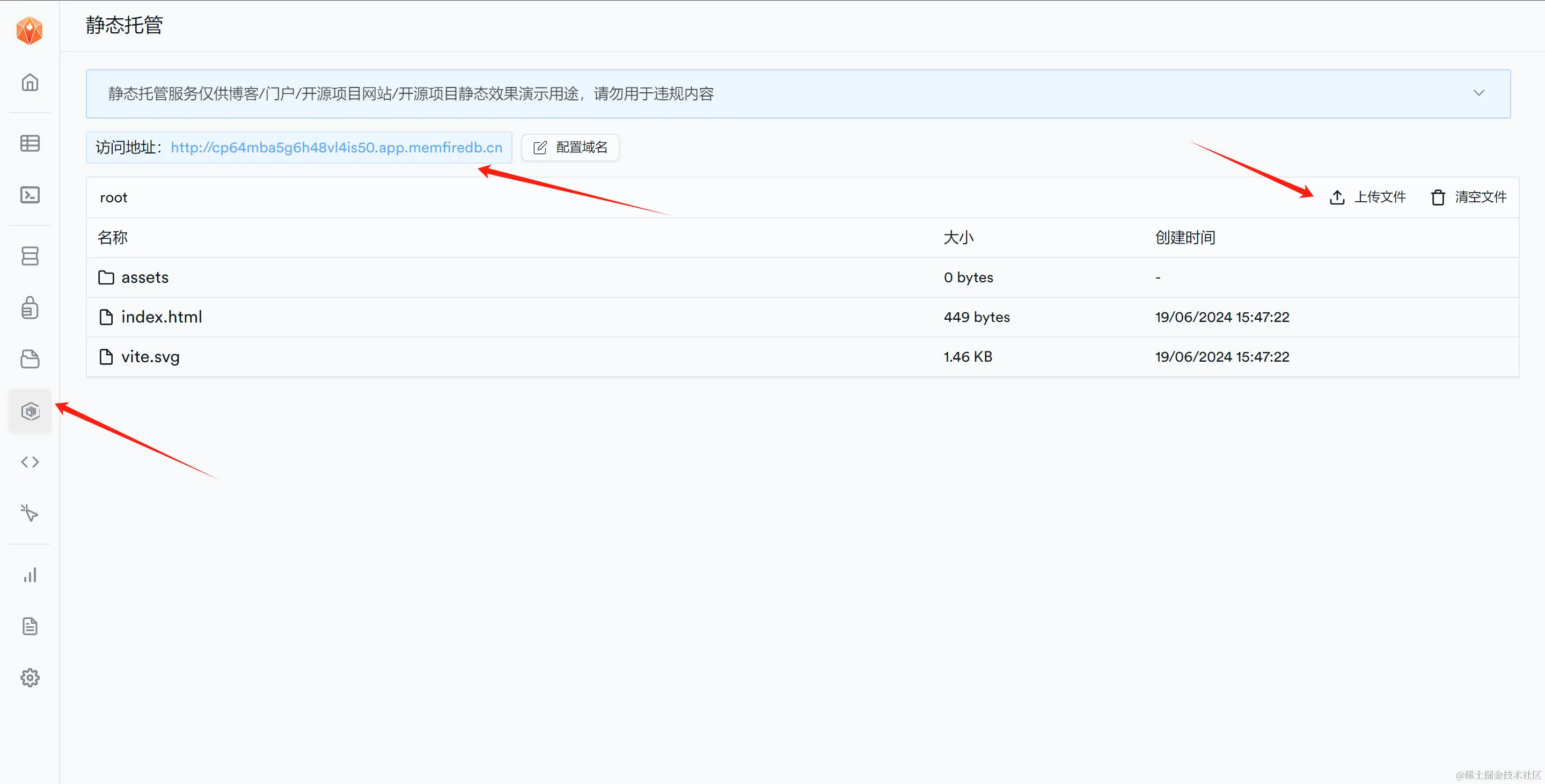This screenshot has height=784, width=1545.
Task: Open the memfiredb.cn access address link
Action: 336,148
